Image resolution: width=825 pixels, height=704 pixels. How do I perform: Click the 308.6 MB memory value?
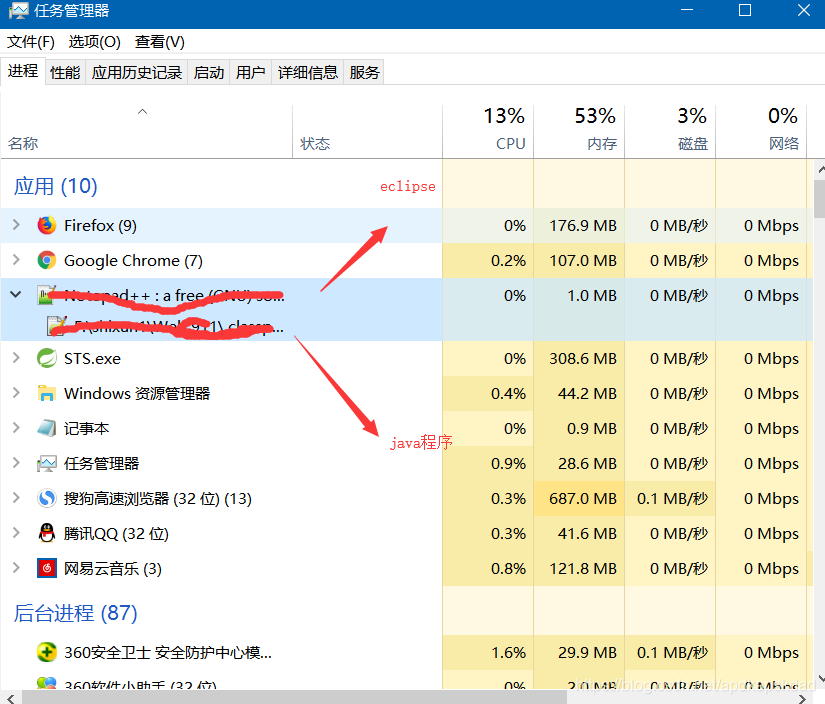[x=583, y=358]
